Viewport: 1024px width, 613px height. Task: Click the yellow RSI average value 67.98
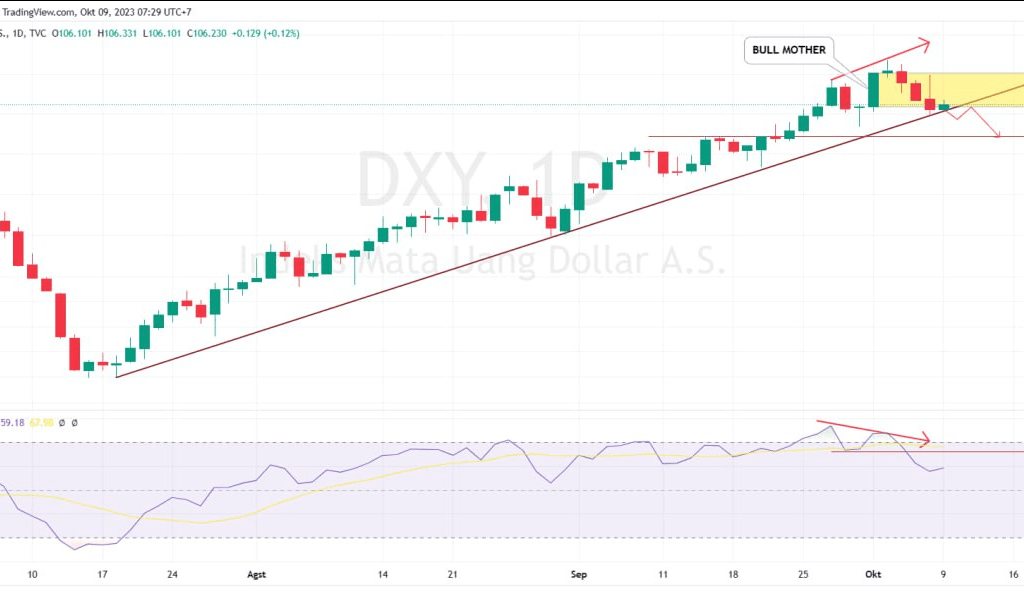(x=41, y=423)
